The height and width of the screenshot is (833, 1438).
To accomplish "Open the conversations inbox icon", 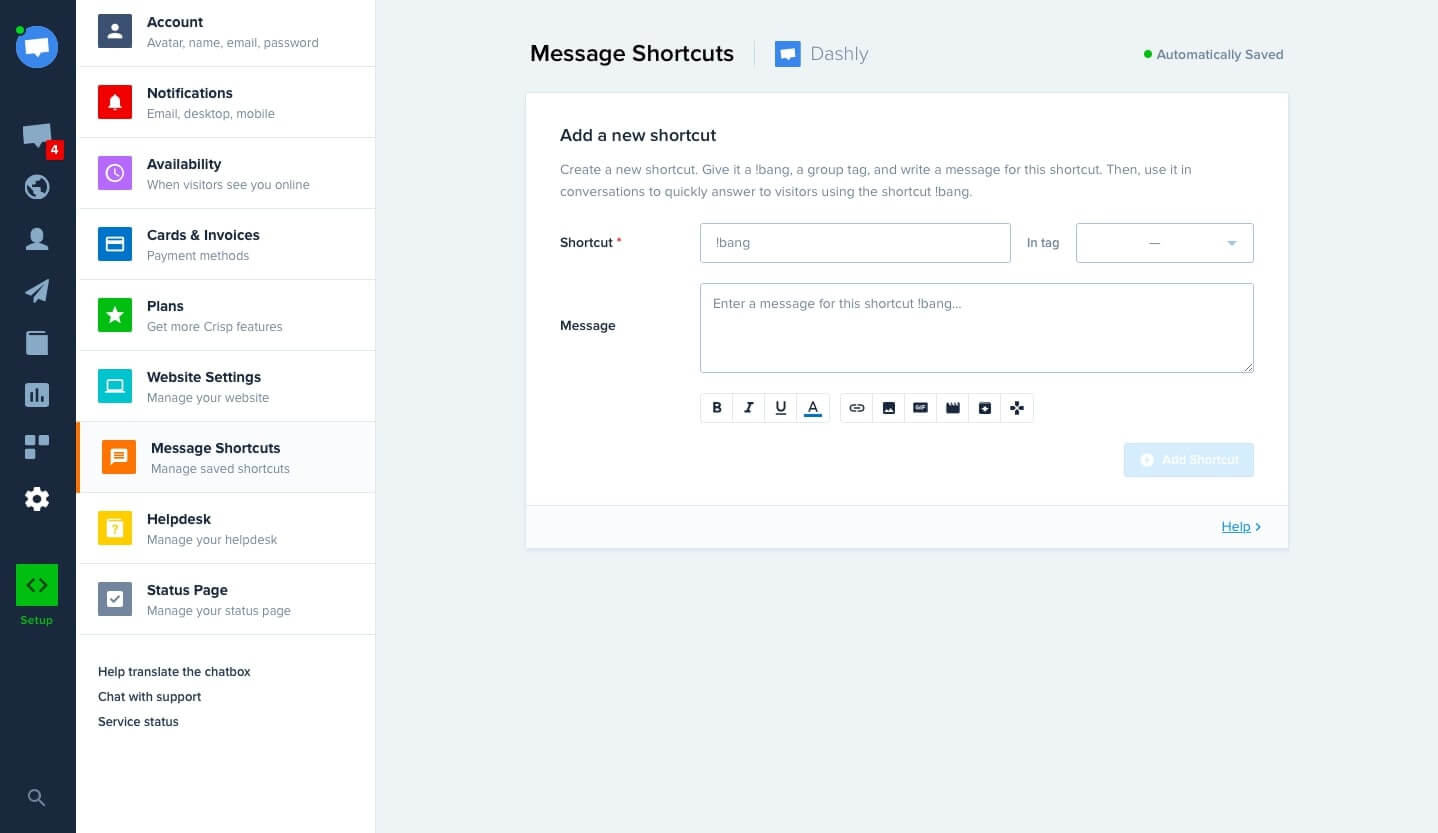I will pos(37,136).
